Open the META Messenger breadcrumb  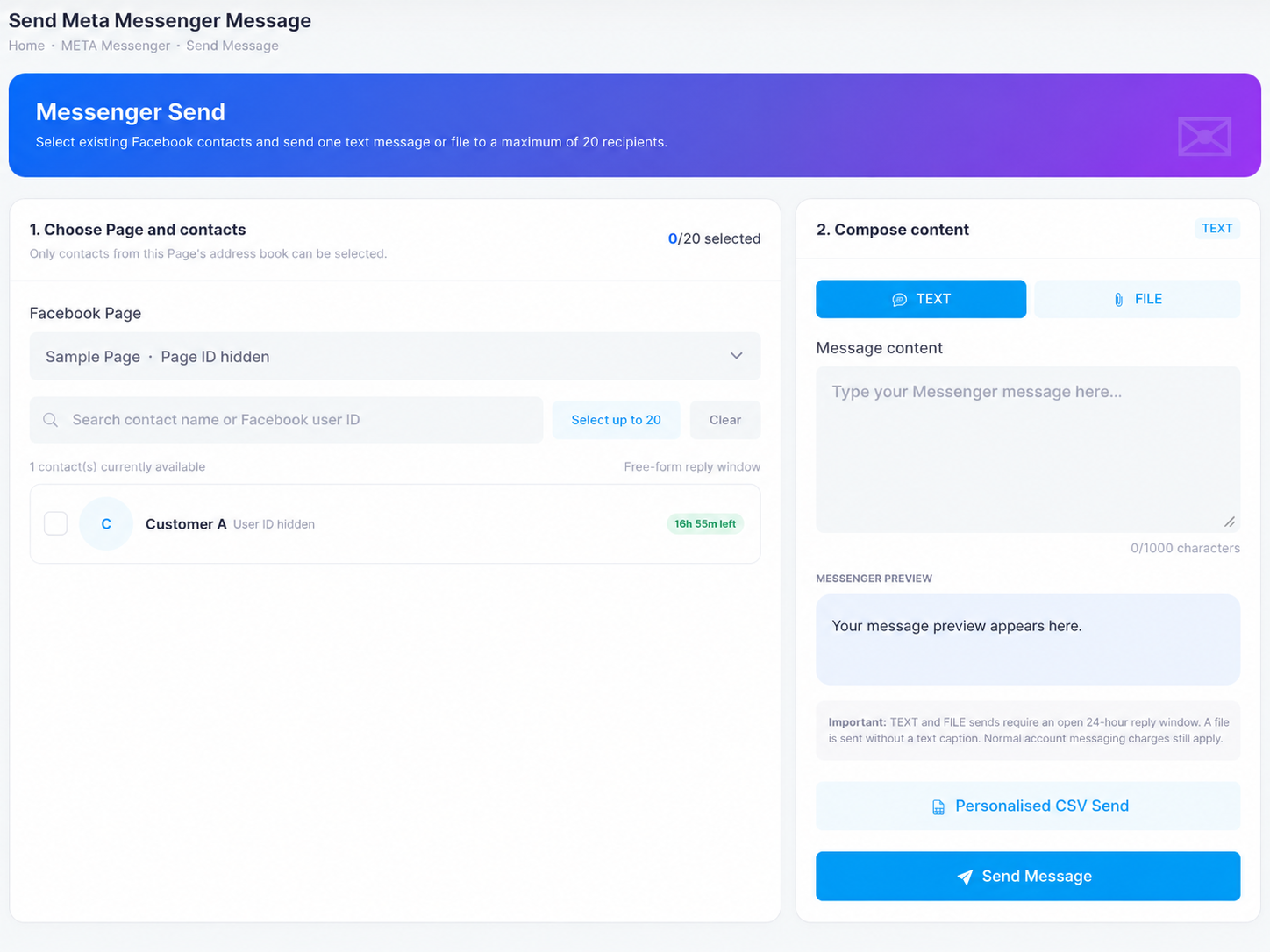(116, 46)
